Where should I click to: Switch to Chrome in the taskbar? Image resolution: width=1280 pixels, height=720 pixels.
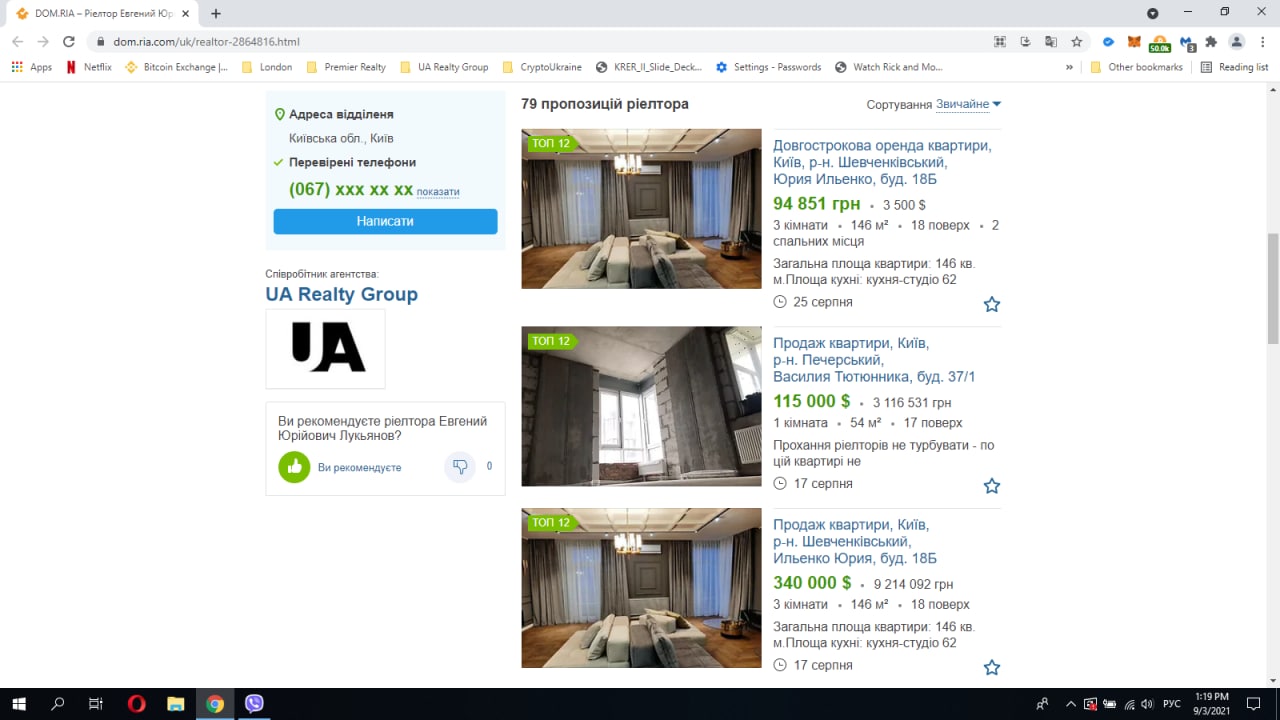tap(215, 704)
